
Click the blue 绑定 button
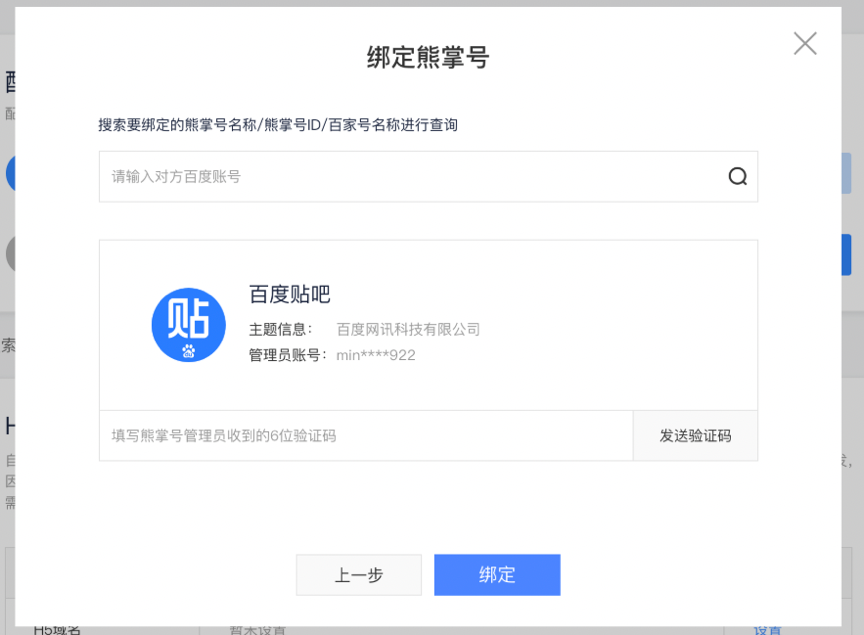497,575
